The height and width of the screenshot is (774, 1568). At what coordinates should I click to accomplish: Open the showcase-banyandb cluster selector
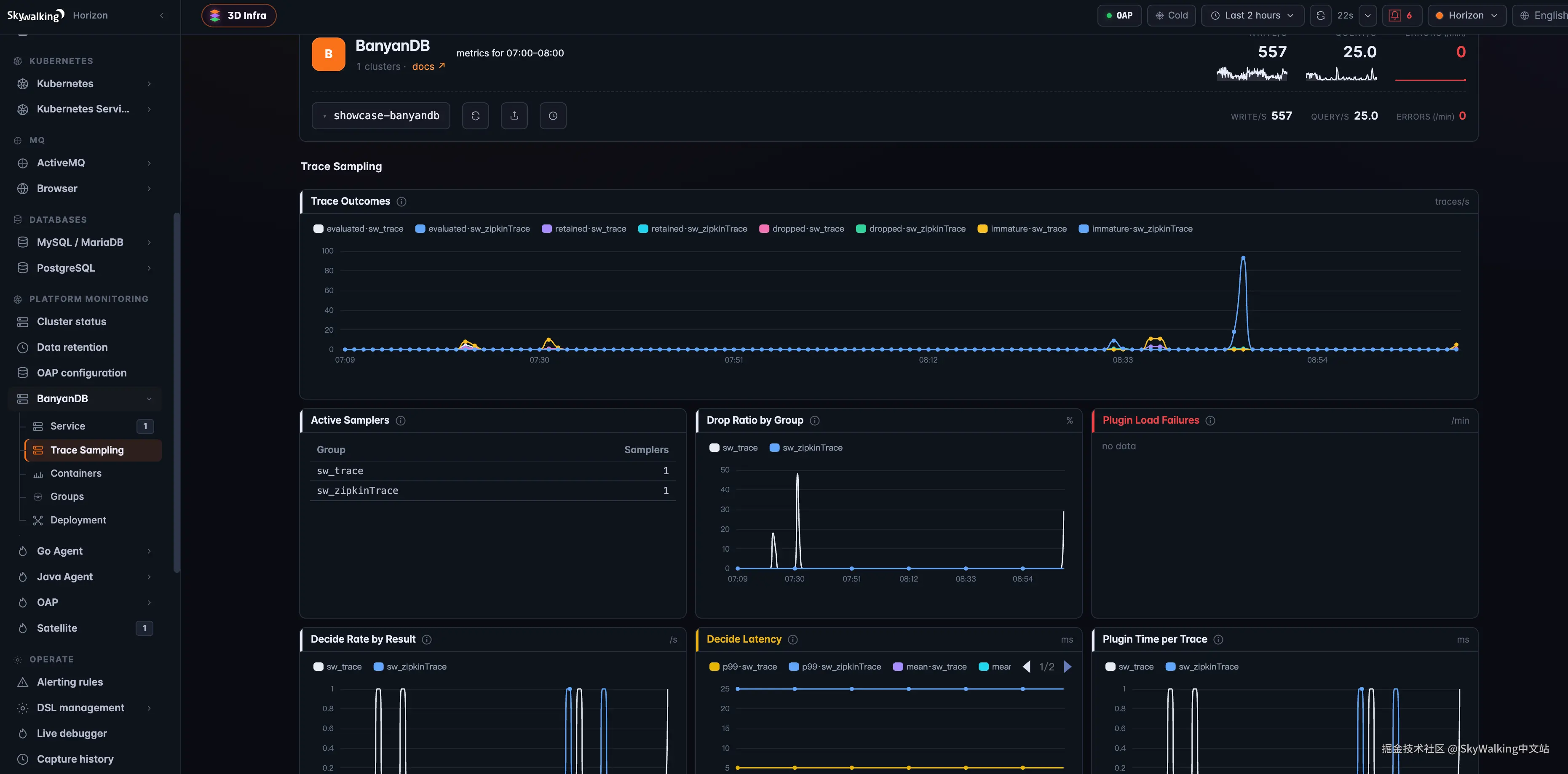381,116
